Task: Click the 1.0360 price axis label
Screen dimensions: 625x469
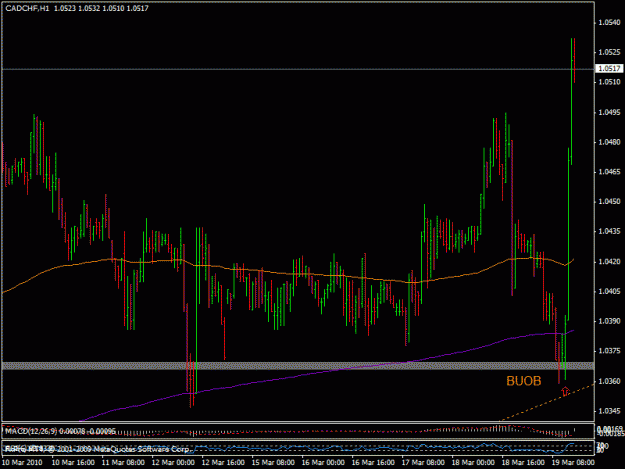Action: point(609,381)
